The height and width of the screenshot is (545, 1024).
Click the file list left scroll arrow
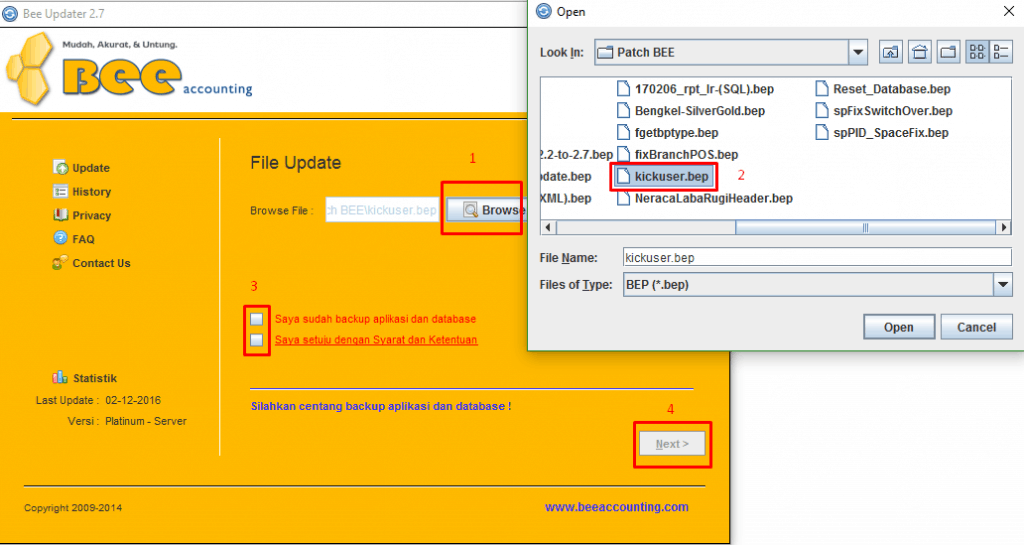coord(548,227)
